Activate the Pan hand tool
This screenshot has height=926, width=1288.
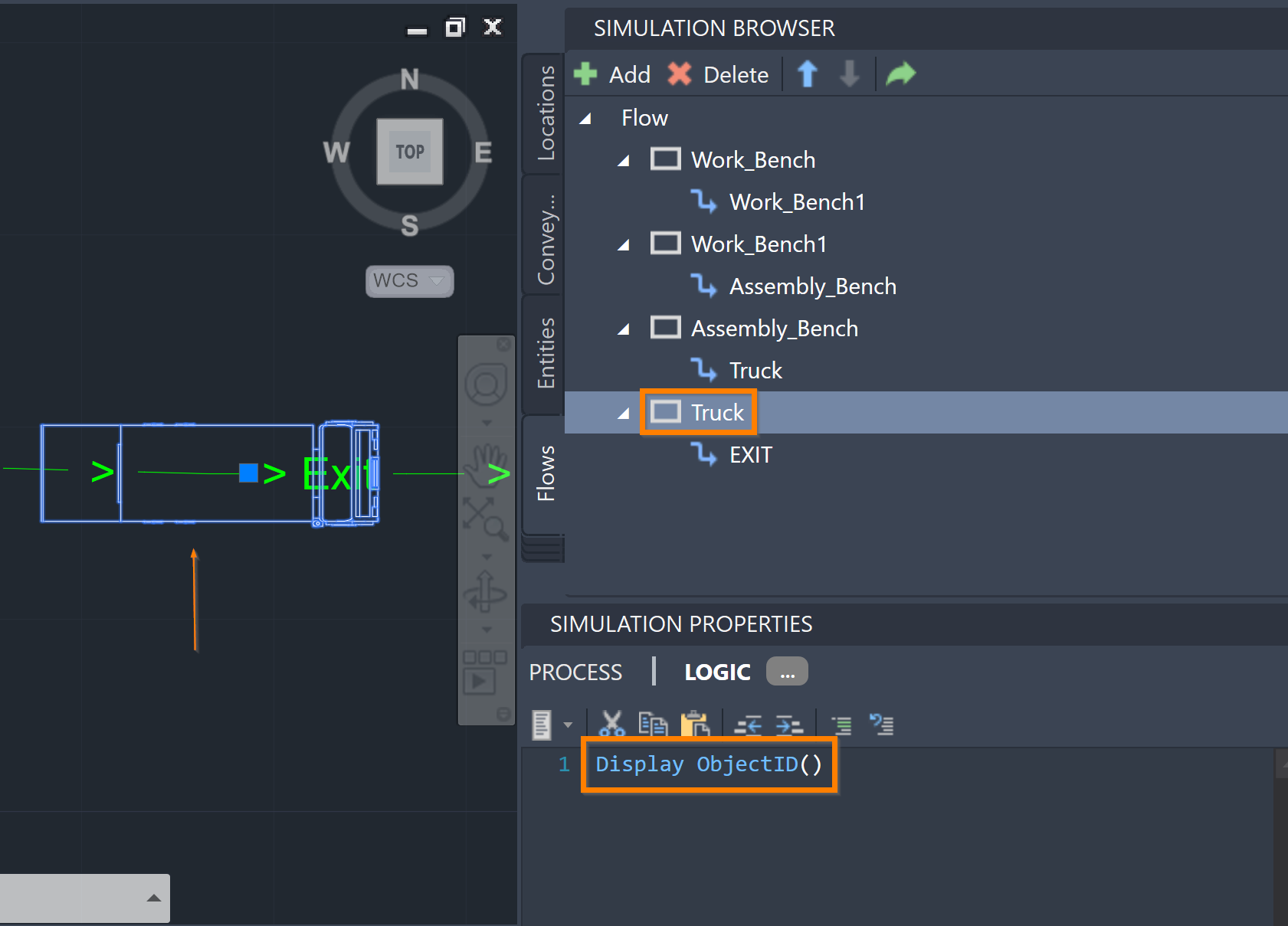[x=487, y=466]
